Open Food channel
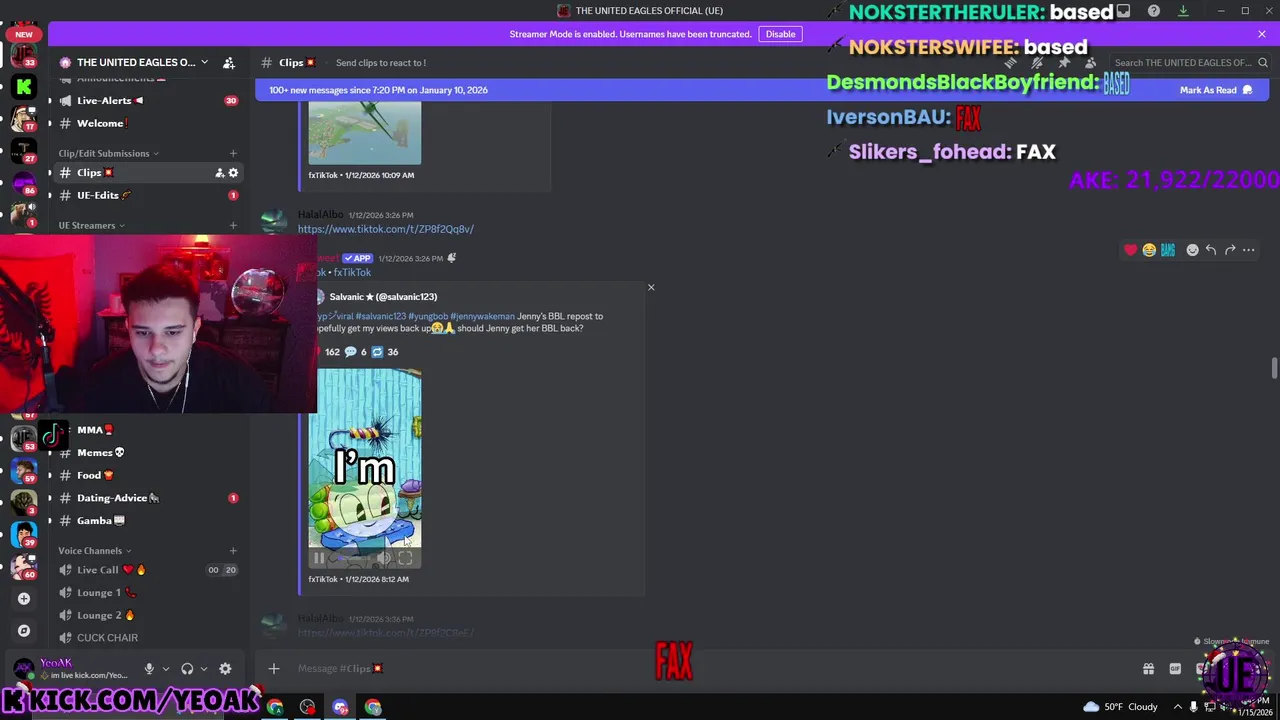Image resolution: width=1280 pixels, height=720 pixels. 148,476
